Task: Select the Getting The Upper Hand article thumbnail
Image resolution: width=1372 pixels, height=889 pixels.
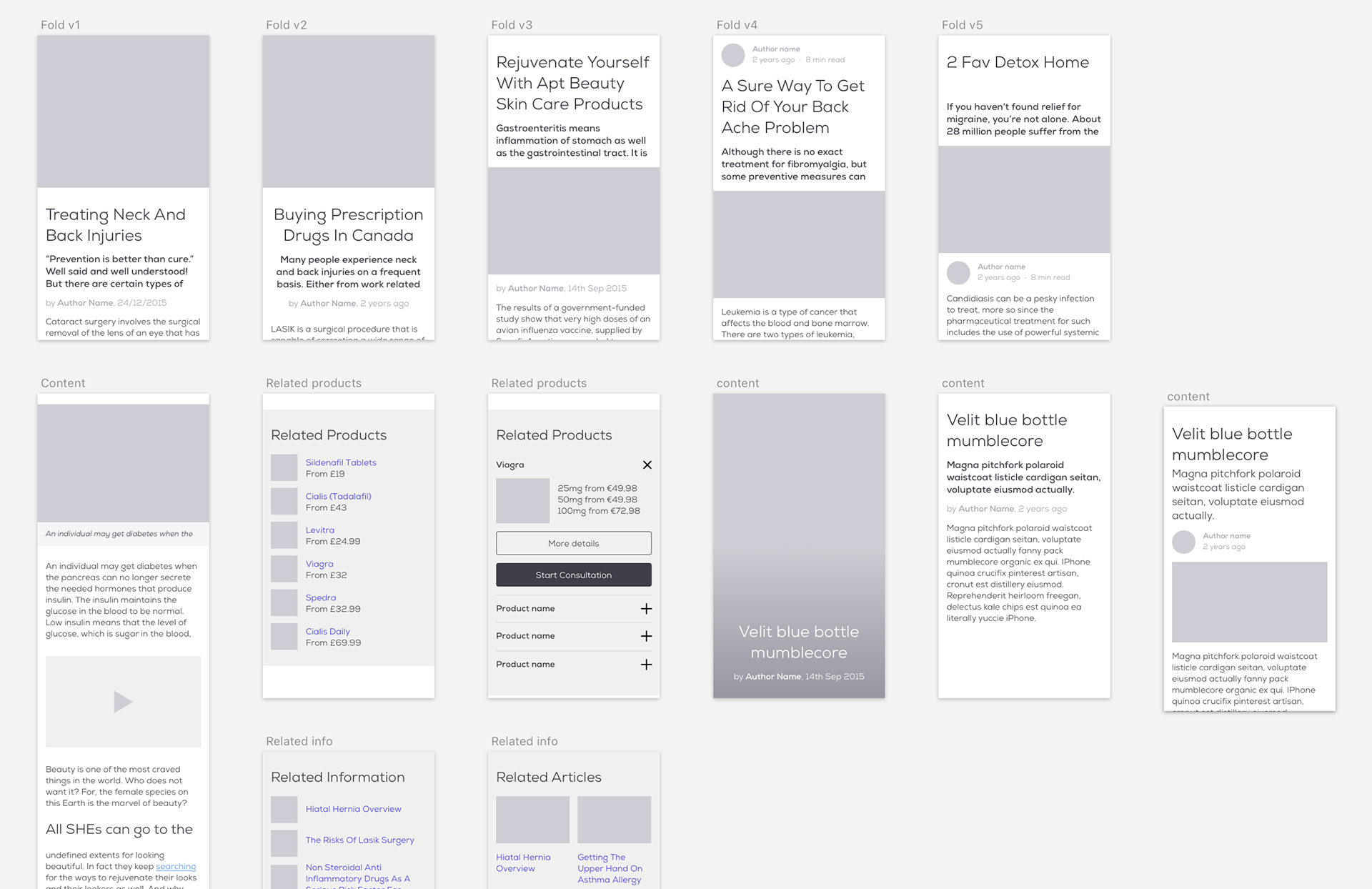Action: [x=614, y=820]
